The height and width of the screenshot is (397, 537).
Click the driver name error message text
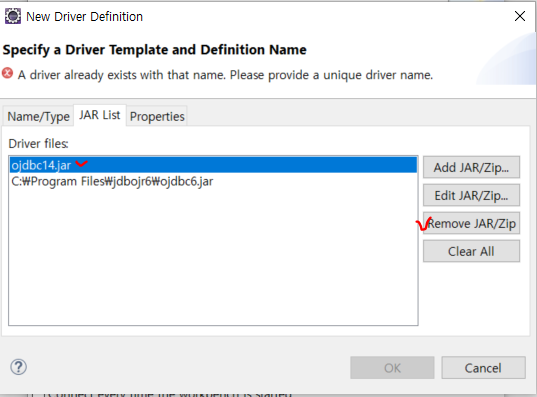(x=225, y=75)
